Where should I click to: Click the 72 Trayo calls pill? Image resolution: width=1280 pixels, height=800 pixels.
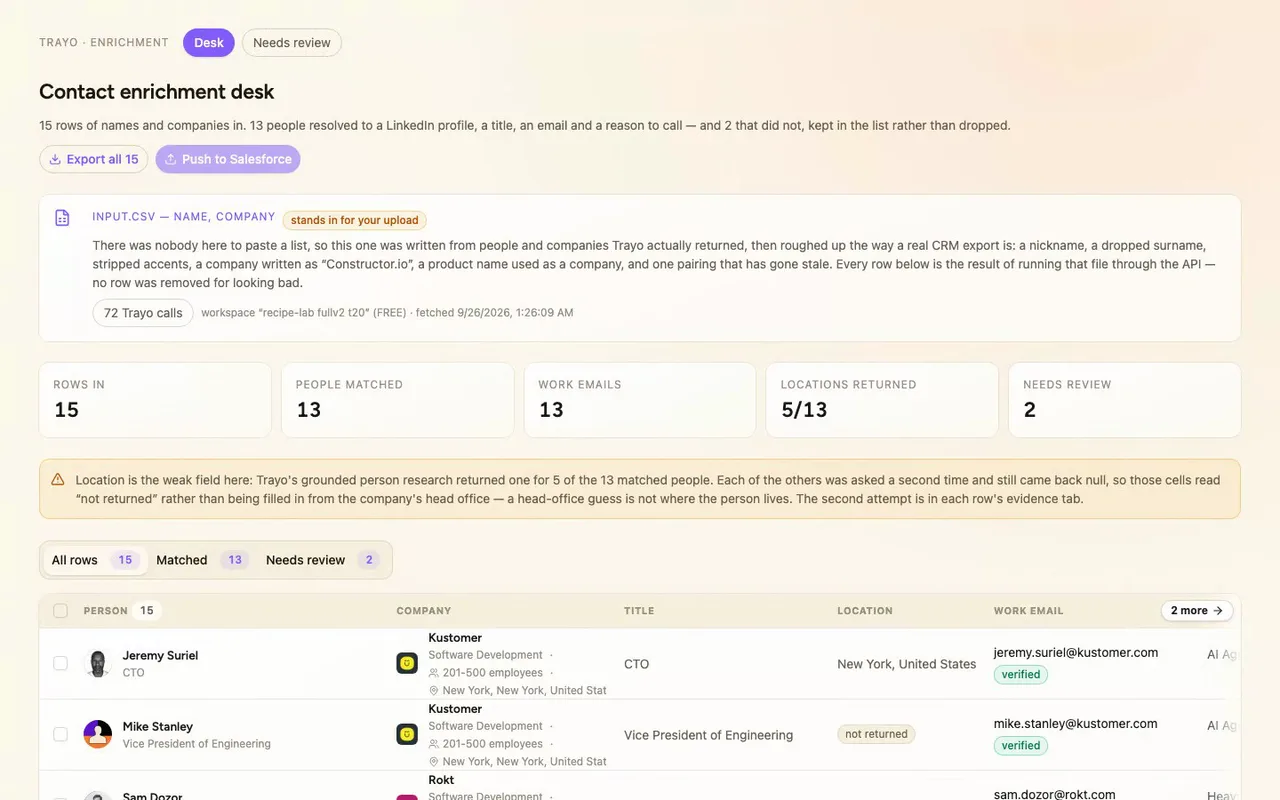point(143,313)
